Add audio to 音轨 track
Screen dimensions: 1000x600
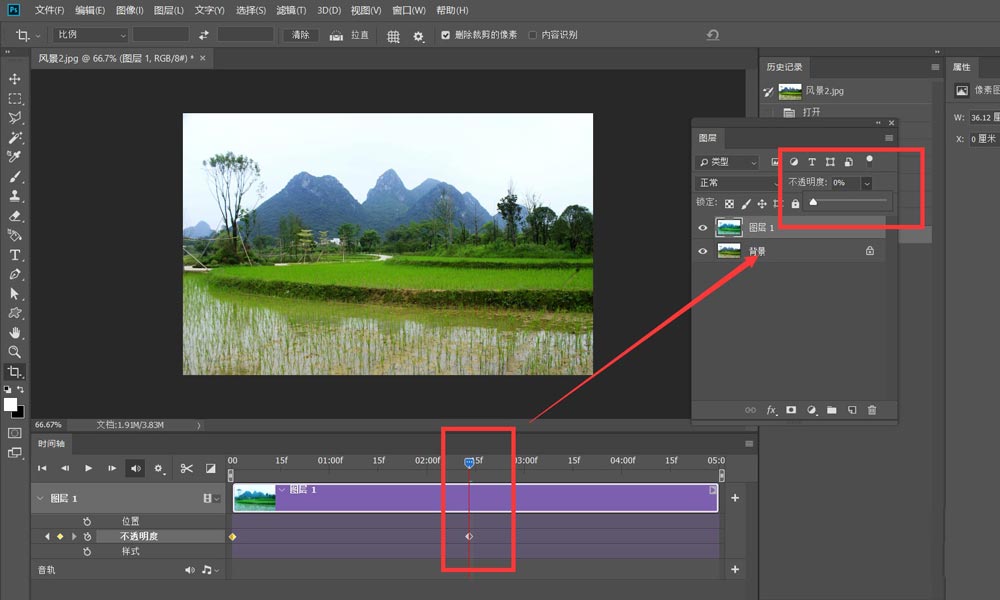pyautogui.click(x=735, y=569)
